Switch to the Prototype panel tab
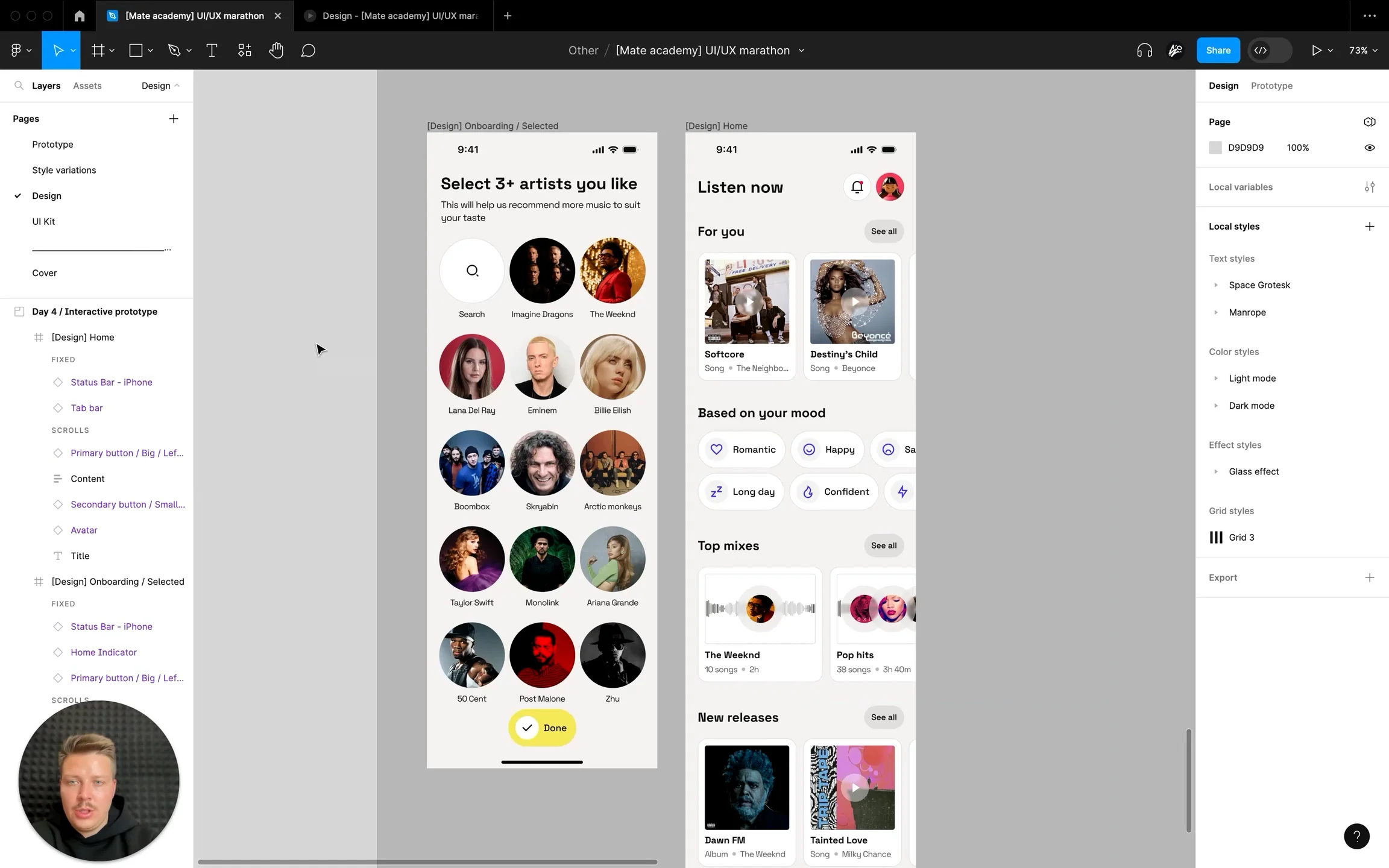 click(x=1271, y=86)
